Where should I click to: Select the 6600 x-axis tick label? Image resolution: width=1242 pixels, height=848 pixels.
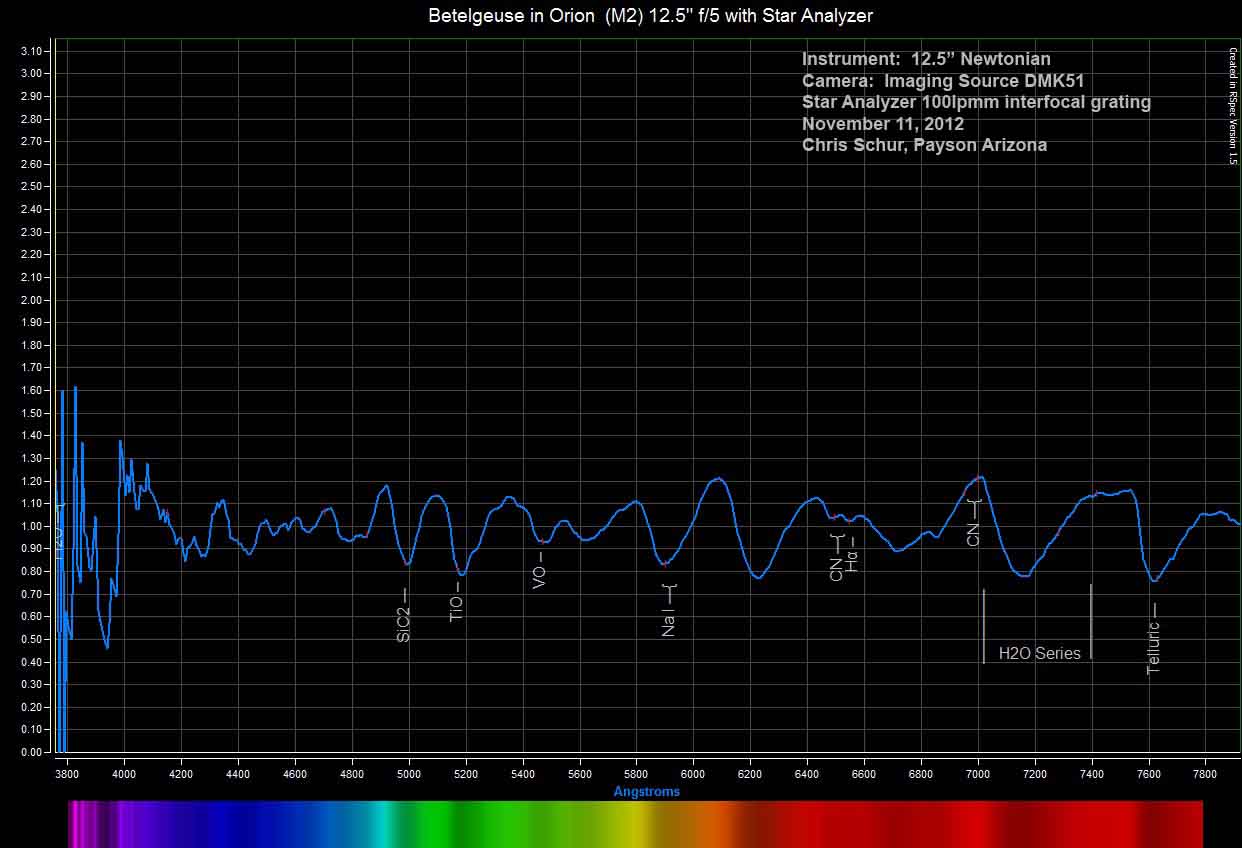(865, 773)
